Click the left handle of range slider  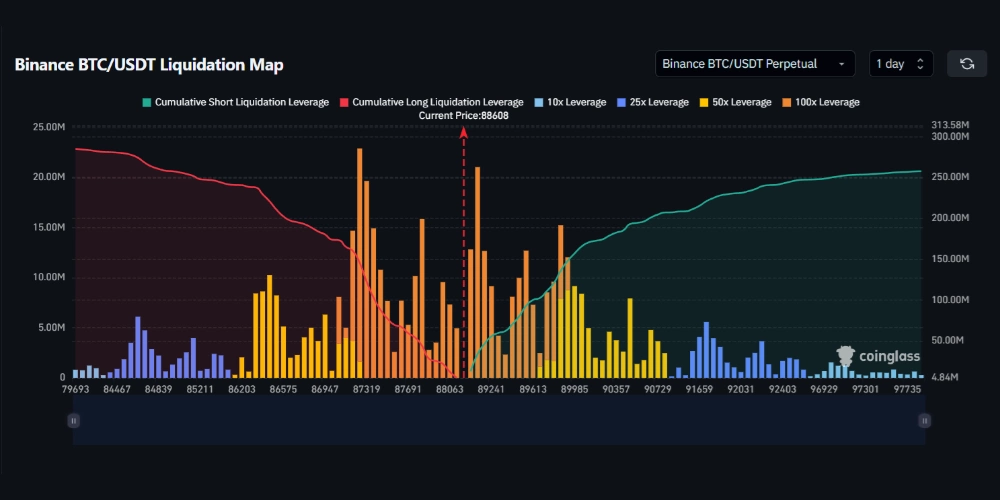click(73, 421)
